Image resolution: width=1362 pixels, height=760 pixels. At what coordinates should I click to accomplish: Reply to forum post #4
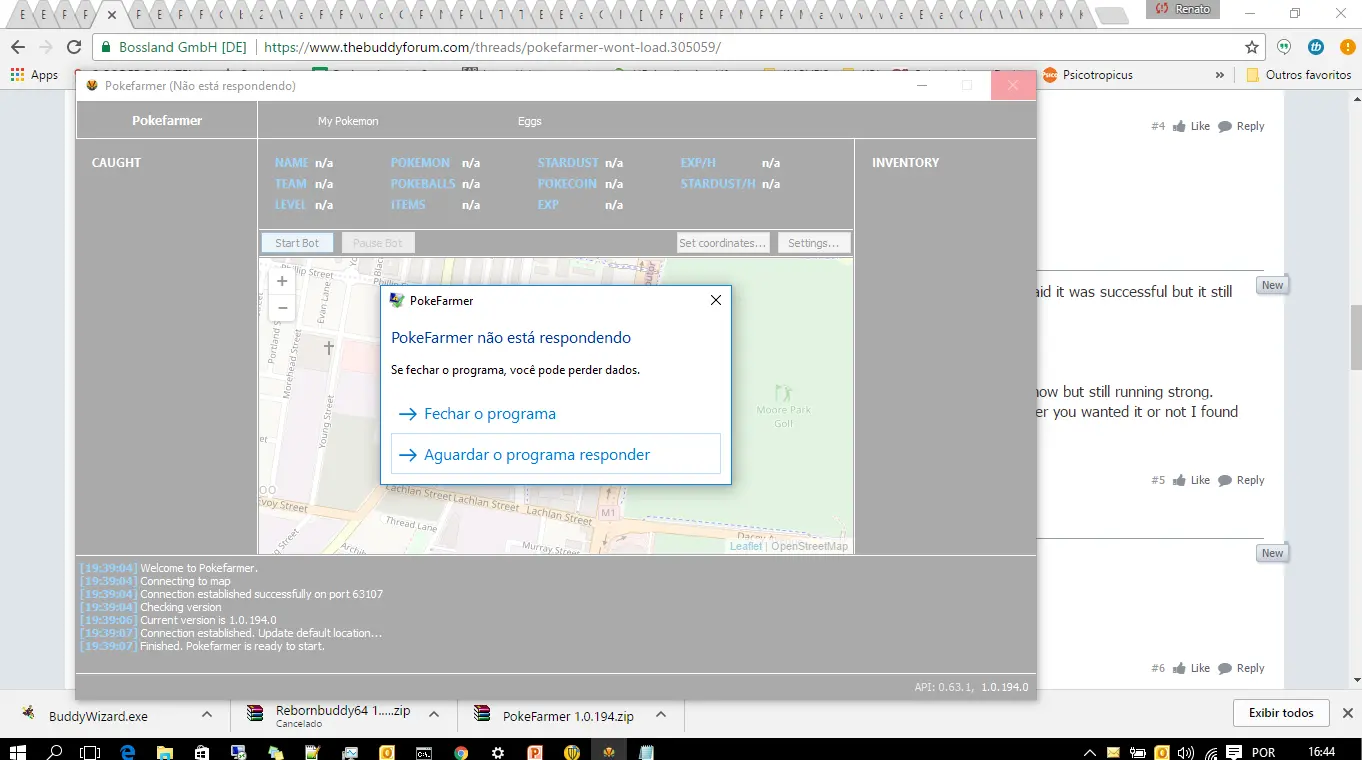pyautogui.click(x=1242, y=126)
